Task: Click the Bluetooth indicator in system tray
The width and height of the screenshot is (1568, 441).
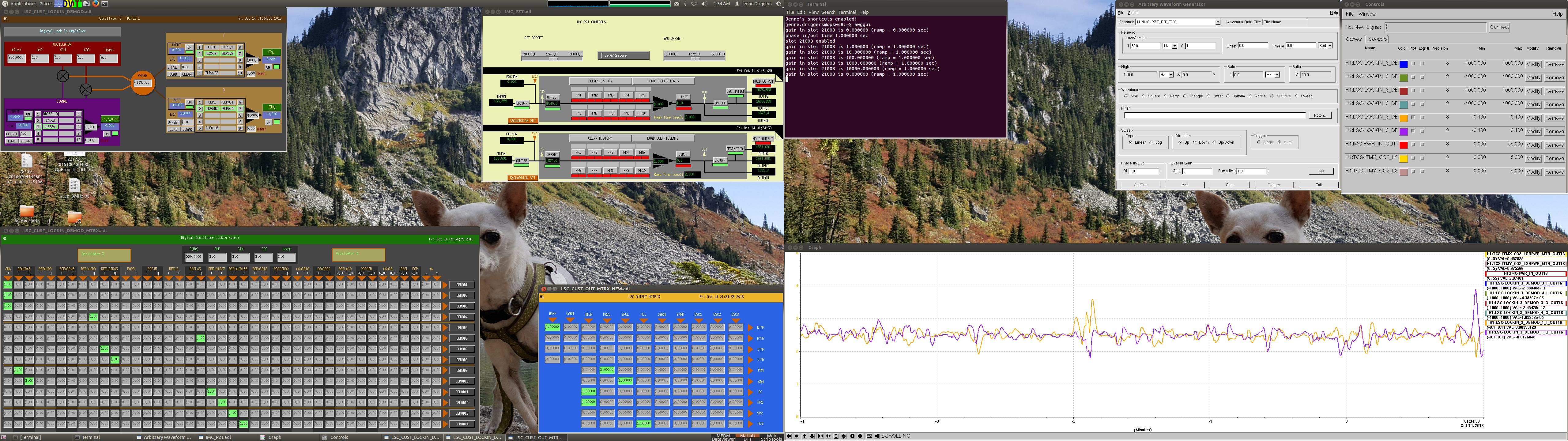Action: [685, 4]
